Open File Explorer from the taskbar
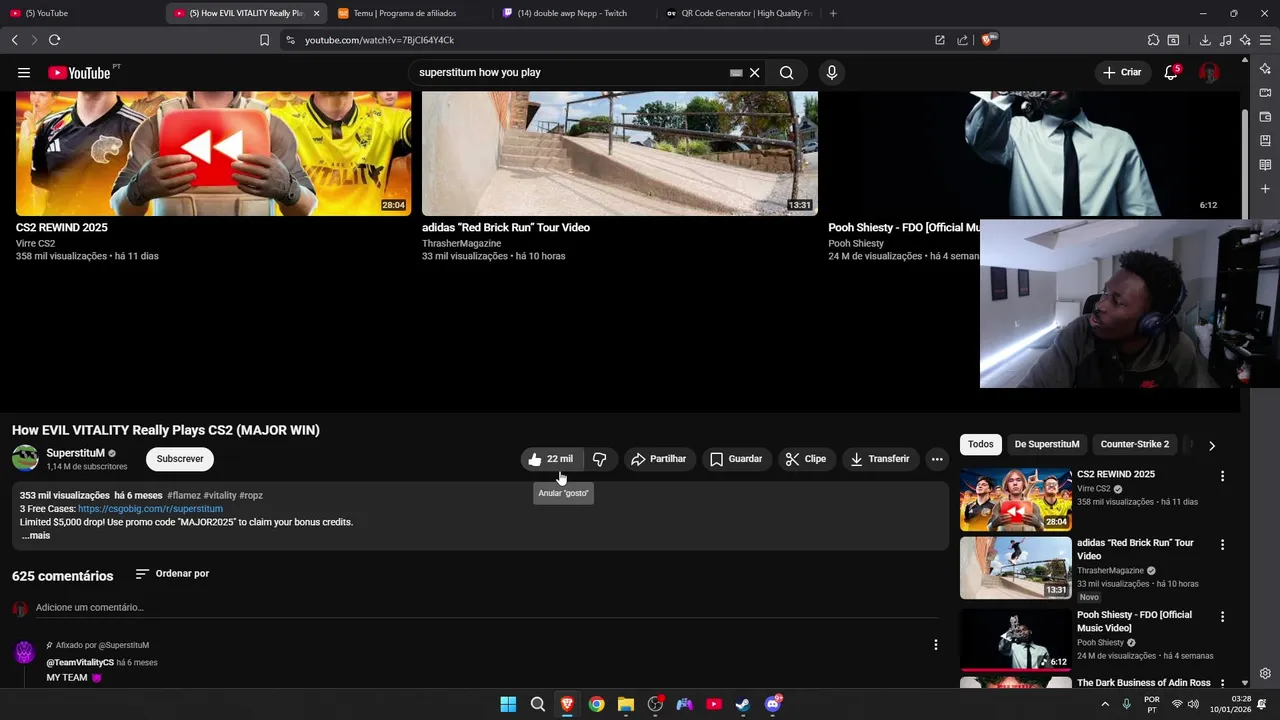 pyautogui.click(x=626, y=704)
